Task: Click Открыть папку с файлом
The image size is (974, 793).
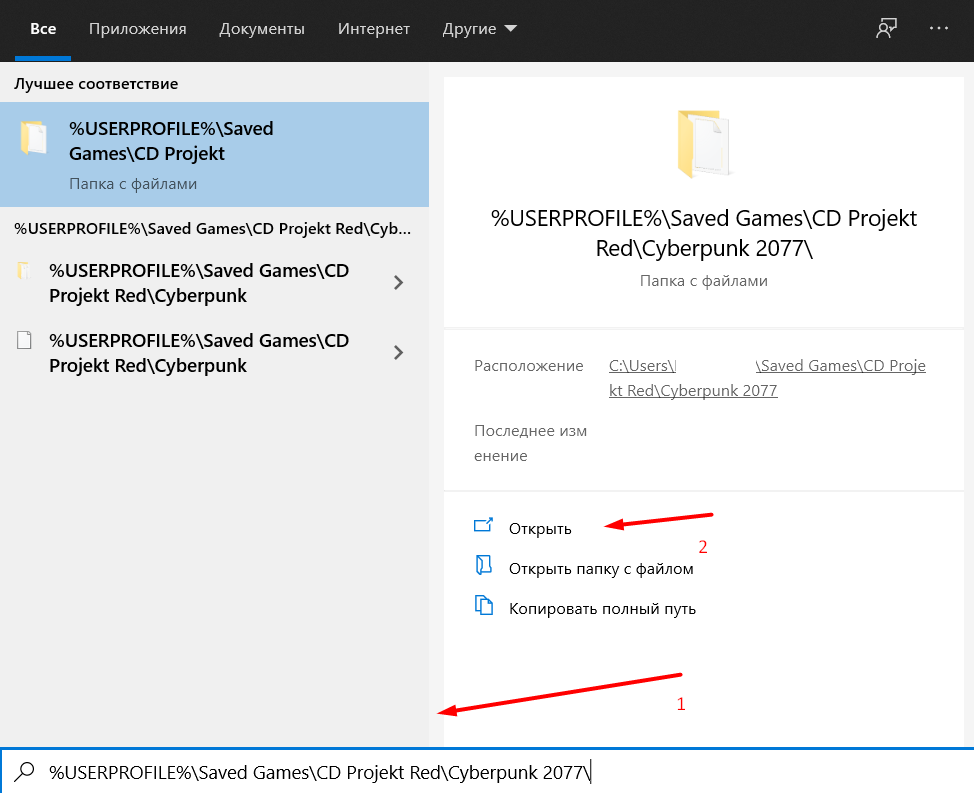Action: pos(601,569)
